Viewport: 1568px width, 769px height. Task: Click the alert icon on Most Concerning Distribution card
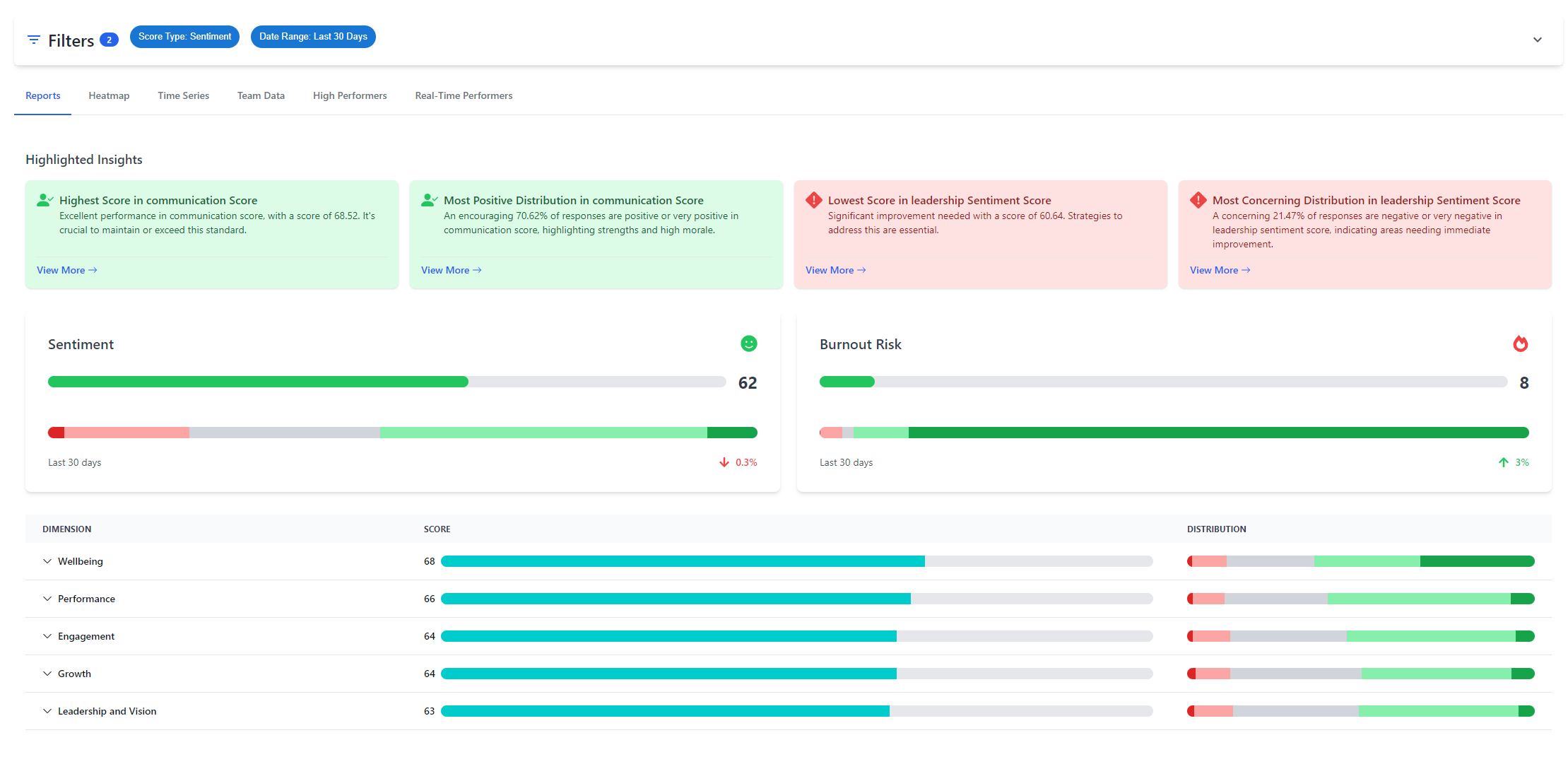coord(1197,200)
